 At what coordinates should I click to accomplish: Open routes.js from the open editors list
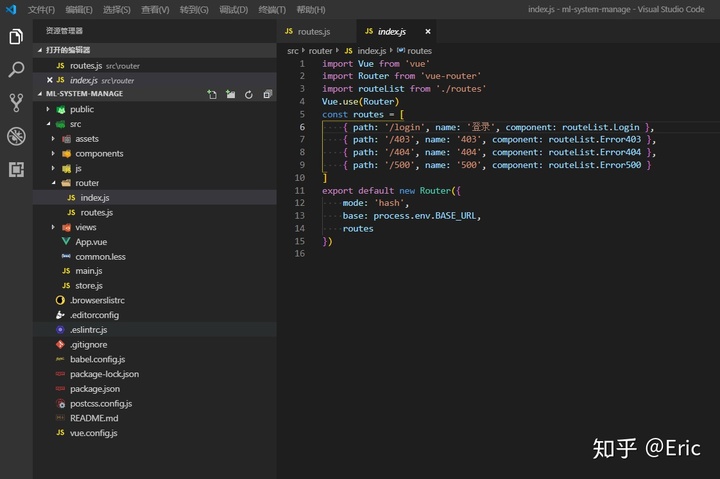coord(154,66)
